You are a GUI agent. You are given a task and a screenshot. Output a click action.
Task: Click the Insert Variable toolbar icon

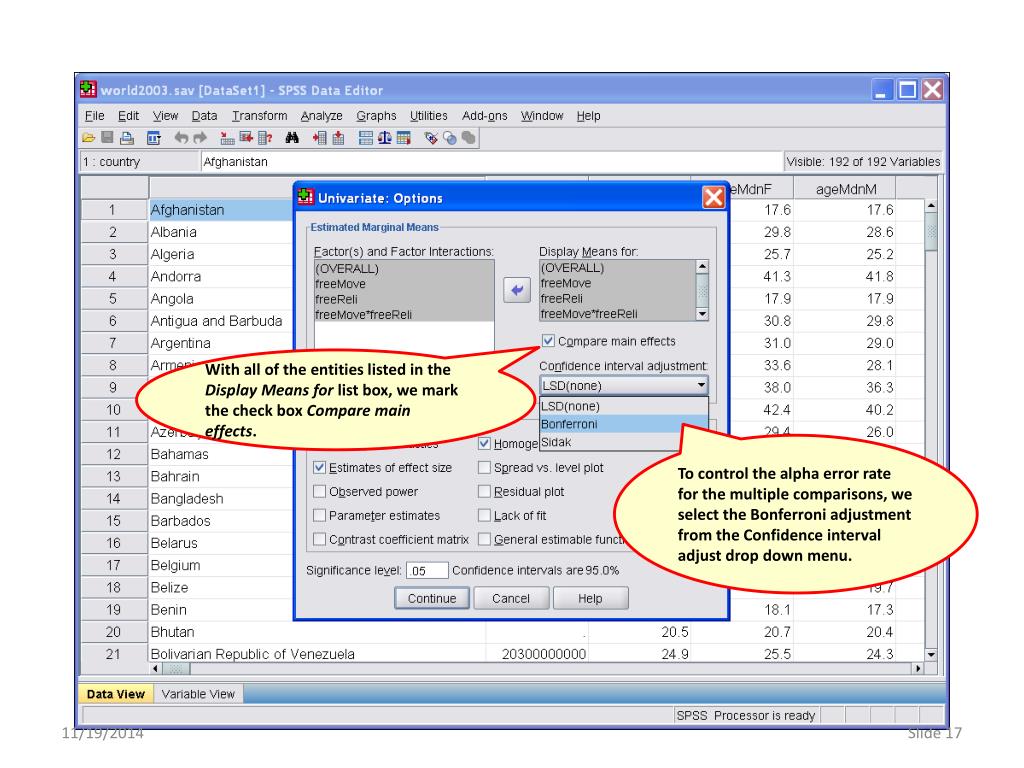click(338, 138)
